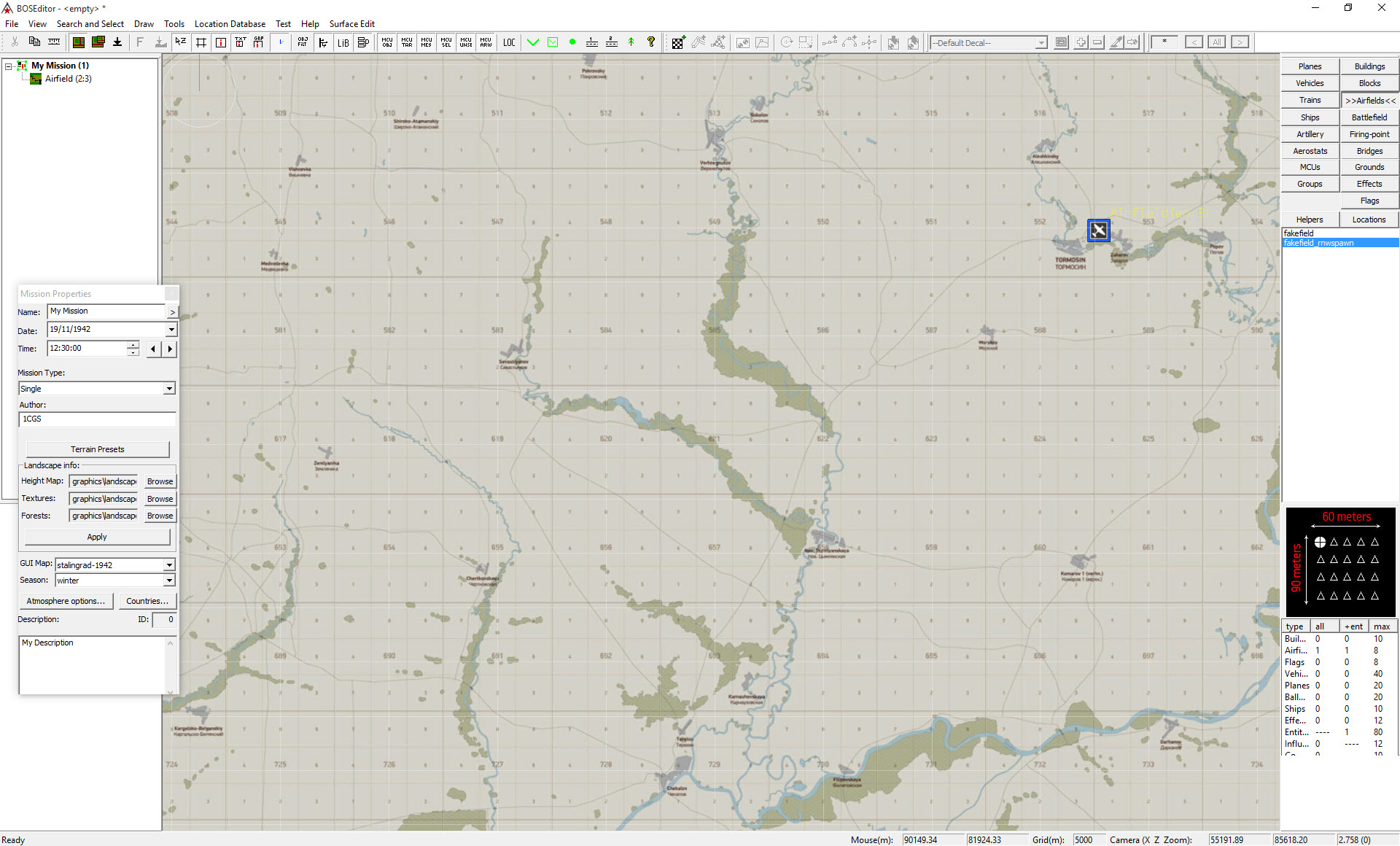Click Browse next to Forests
Screen dimensions: 1400x846
click(x=160, y=516)
